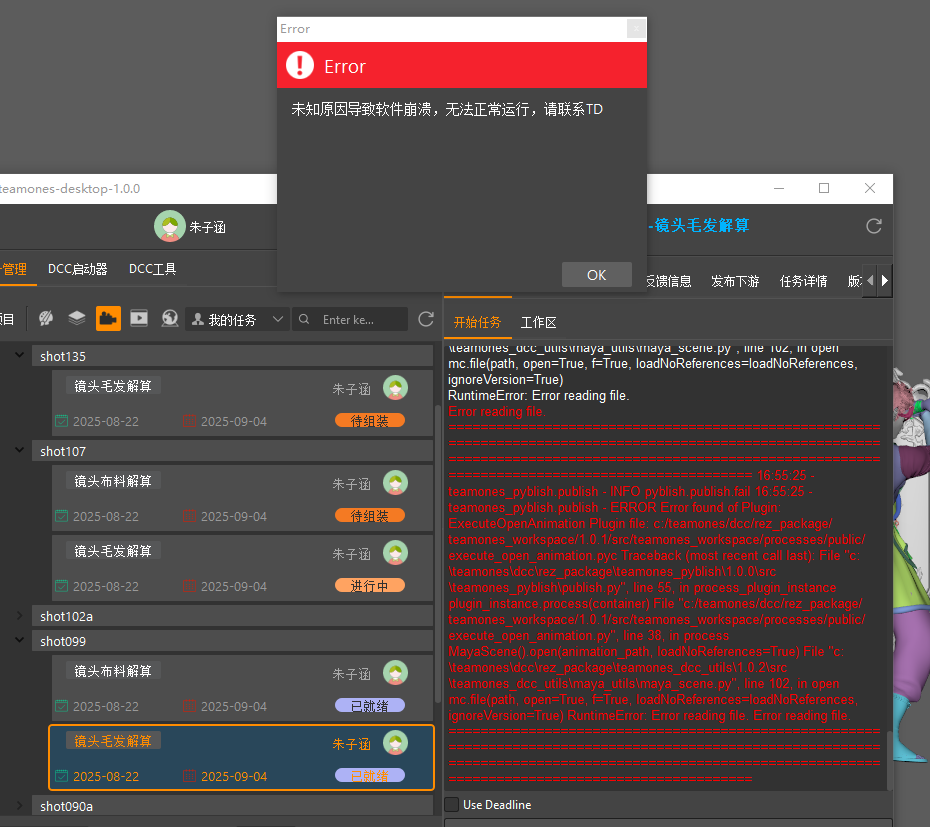This screenshot has height=827, width=930.
Task: Open the 任务详情 tab
Action: [x=803, y=281]
